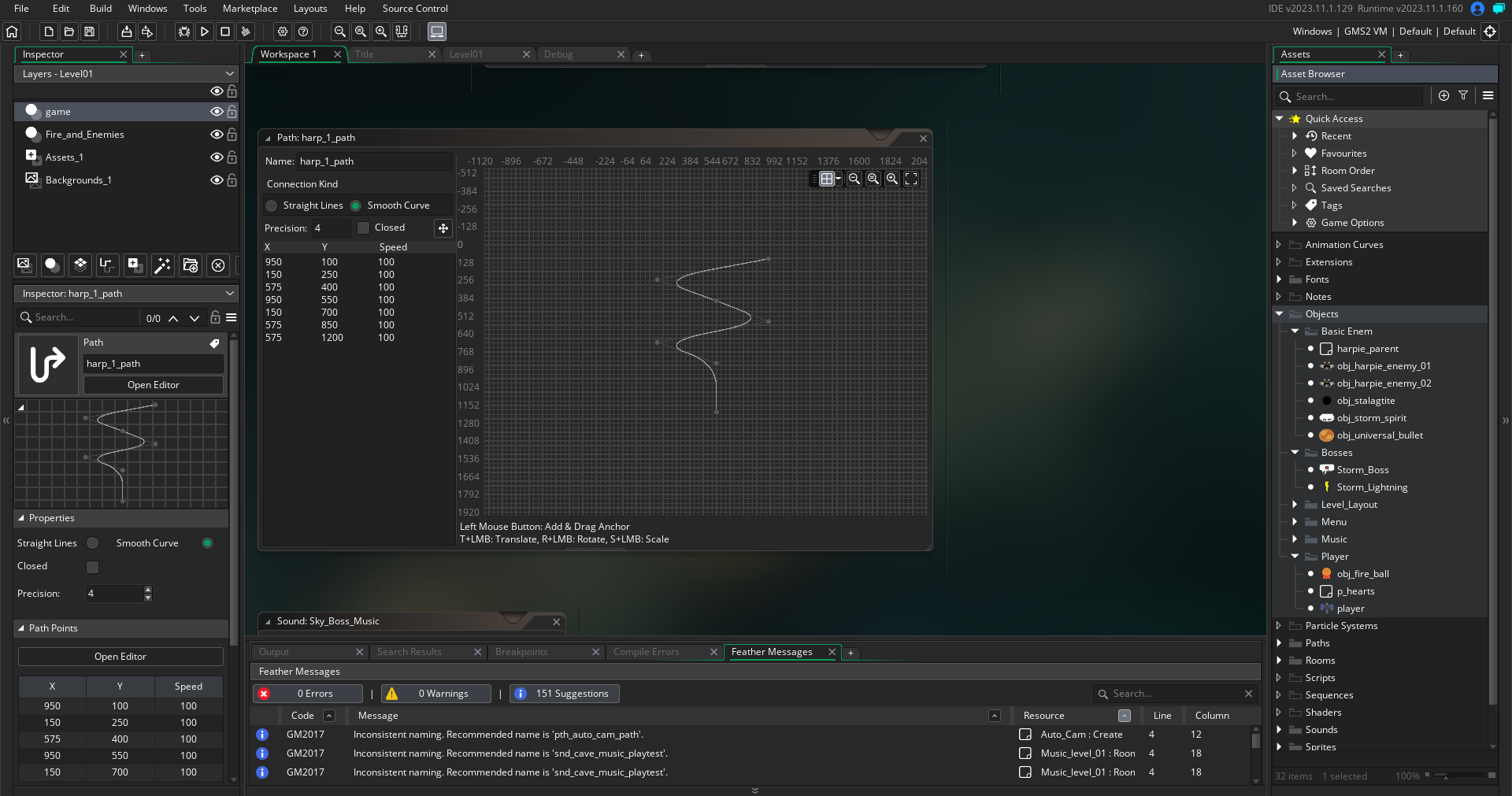Click the Create Executable icon in toolbar
The width and height of the screenshot is (1512, 796).
126,31
